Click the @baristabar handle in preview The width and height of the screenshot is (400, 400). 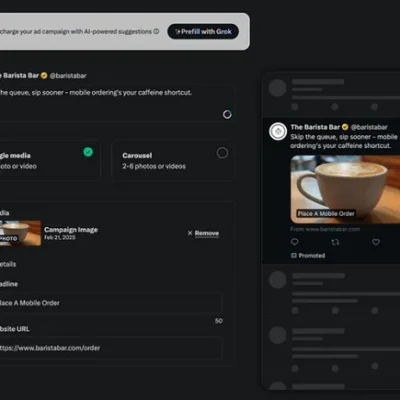369,127
